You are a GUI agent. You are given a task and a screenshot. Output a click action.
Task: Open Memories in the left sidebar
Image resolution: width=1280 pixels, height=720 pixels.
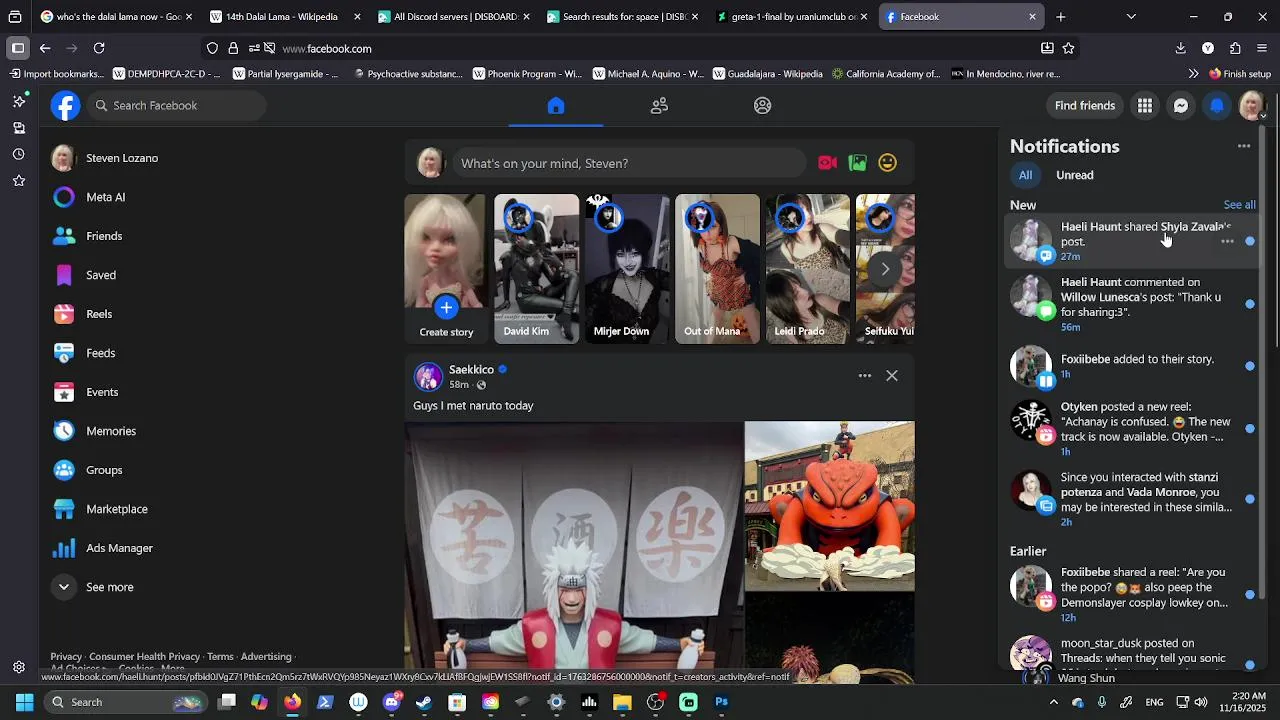[x=111, y=431]
